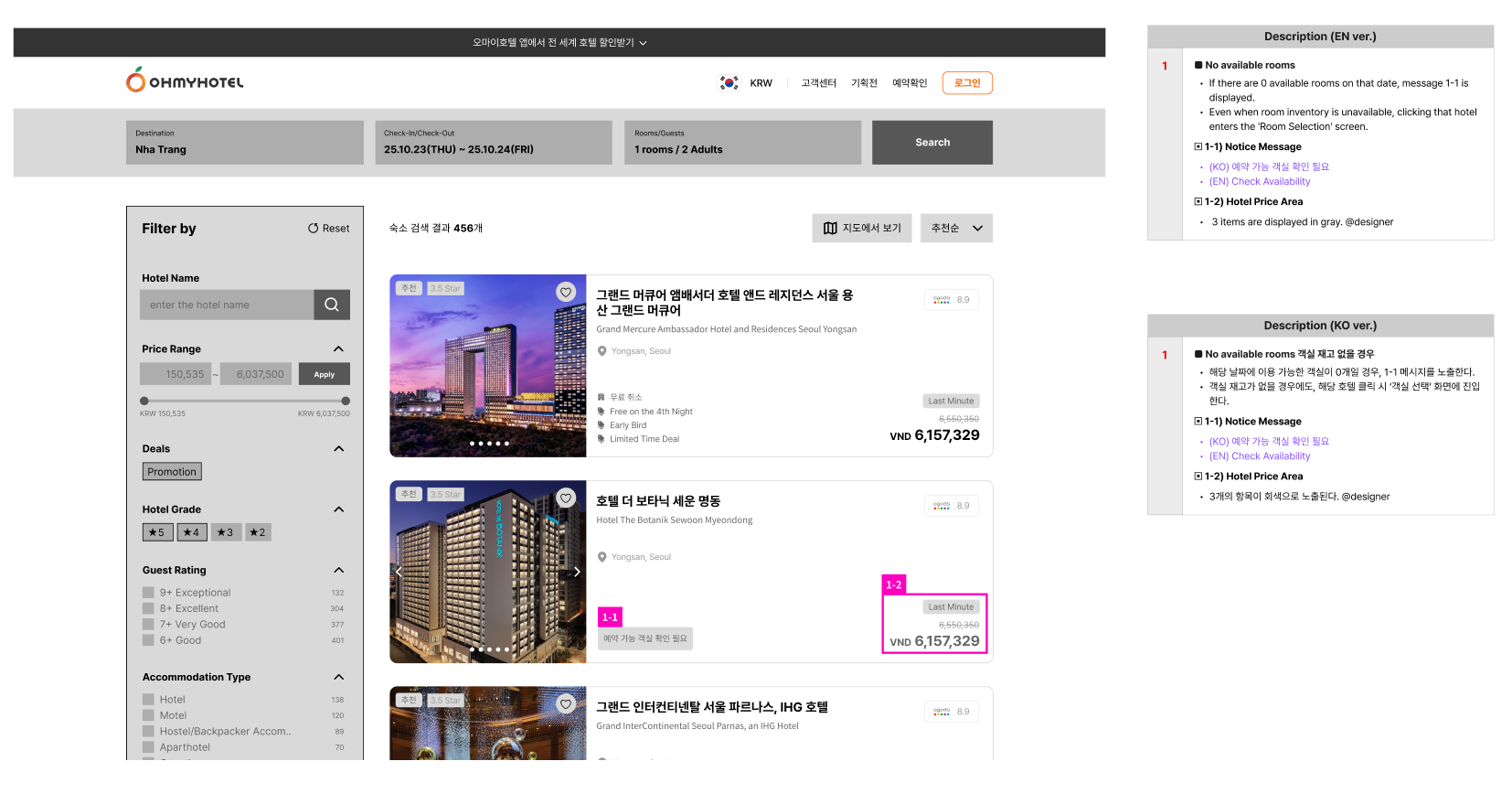Collapse the Accommodation Type section

pyautogui.click(x=338, y=678)
